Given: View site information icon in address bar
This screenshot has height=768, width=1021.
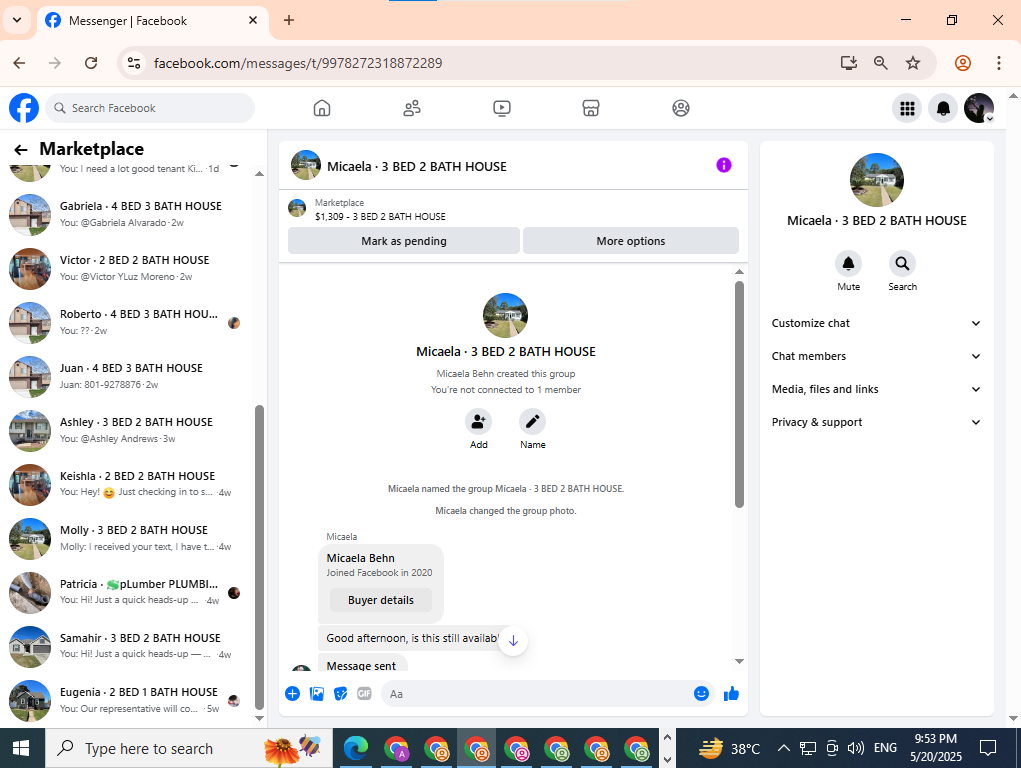Looking at the screenshot, I should tap(134, 63).
